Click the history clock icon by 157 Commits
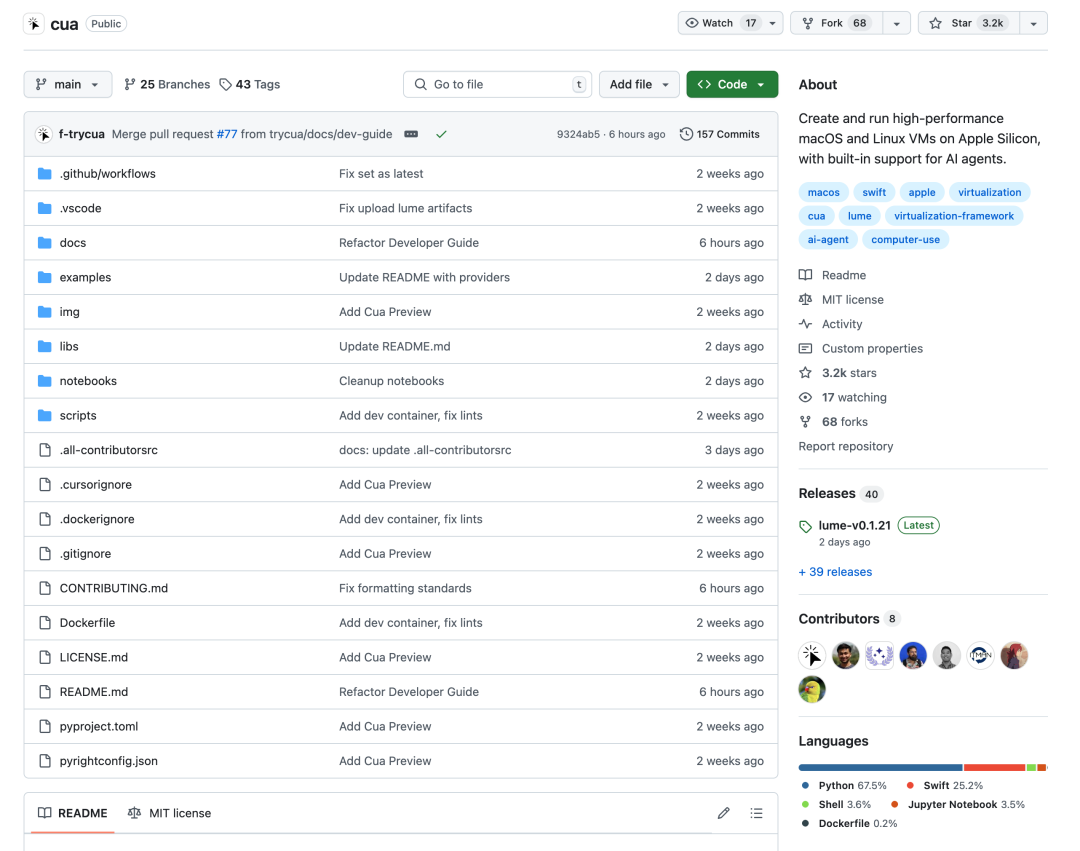 pyautogui.click(x=686, y=134)
